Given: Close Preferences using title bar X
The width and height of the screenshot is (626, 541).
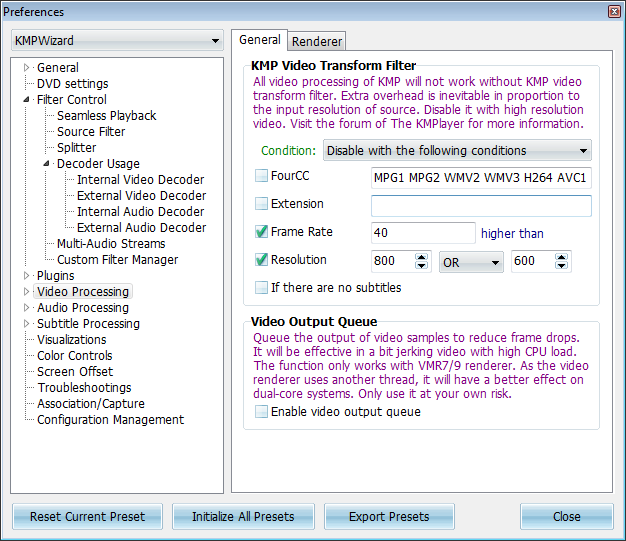Looking at the screenshot, I should tap(614, 12).
